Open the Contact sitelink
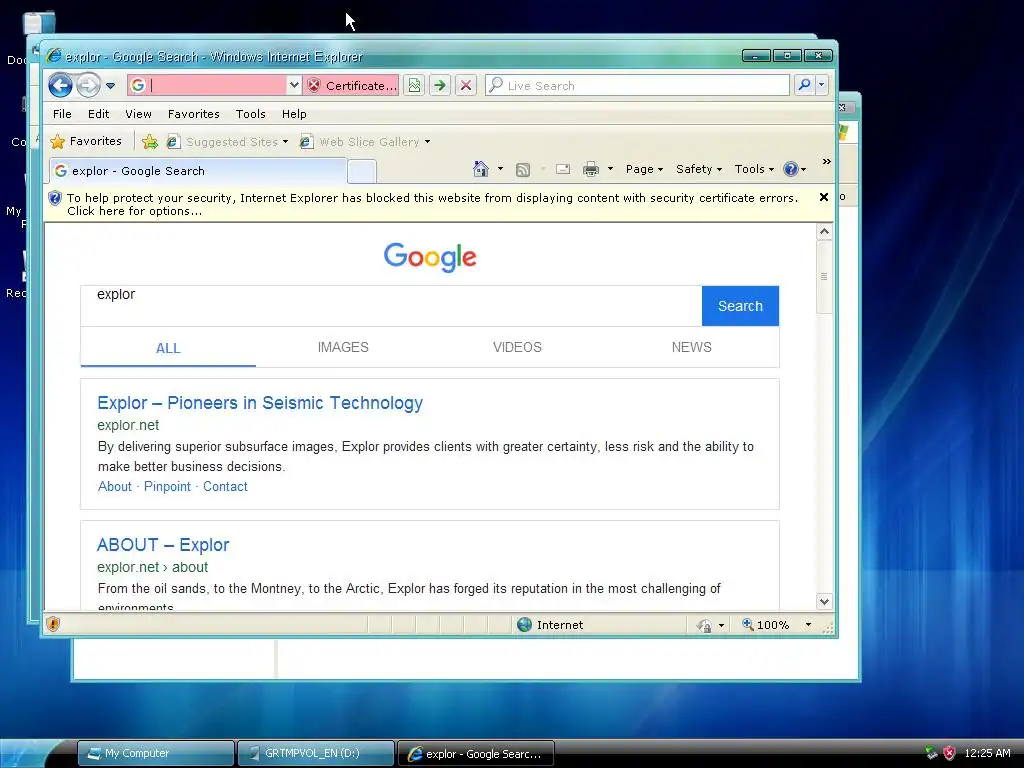The height and width of the screenshot is (768, 1024). coord(225,487)
